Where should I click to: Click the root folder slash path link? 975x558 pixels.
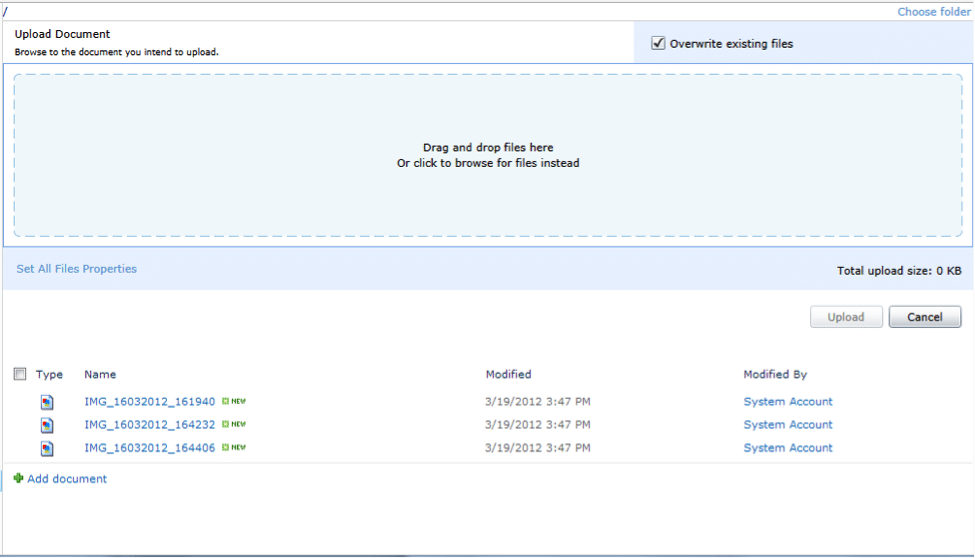click(5, 11)
